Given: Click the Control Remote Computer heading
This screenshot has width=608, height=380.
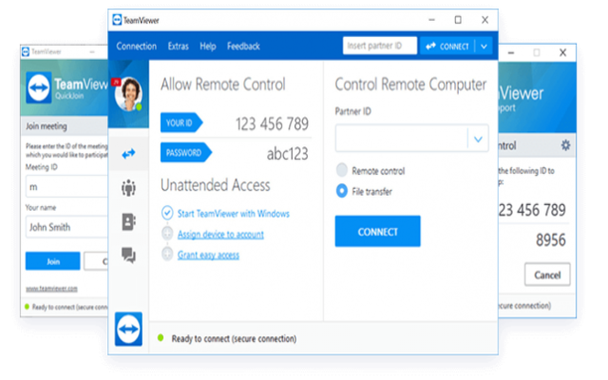Looking at the screenshot, I should (410, 84).
